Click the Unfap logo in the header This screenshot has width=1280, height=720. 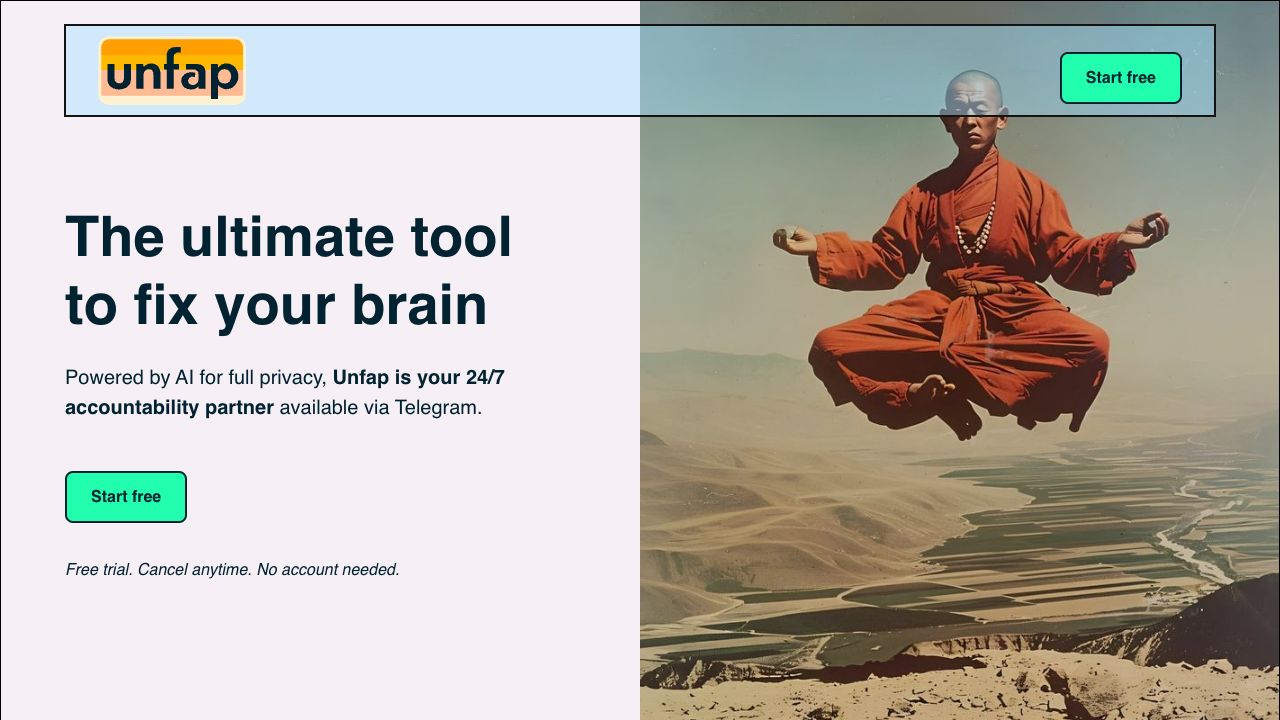(x=172, y=71)
